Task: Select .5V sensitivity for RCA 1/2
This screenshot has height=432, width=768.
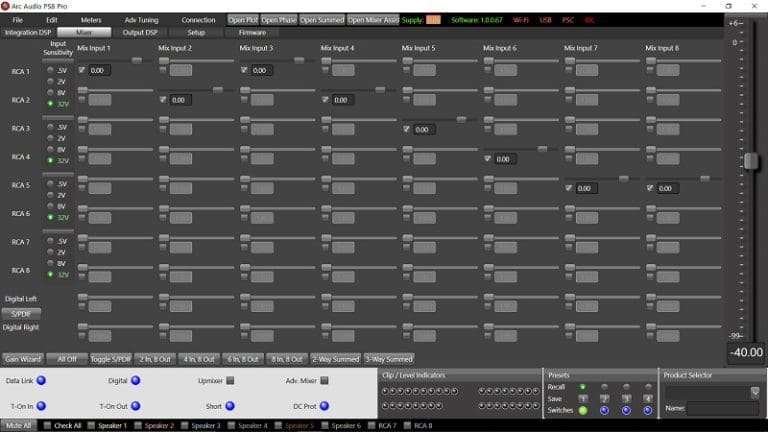Action: coord(50,70)
